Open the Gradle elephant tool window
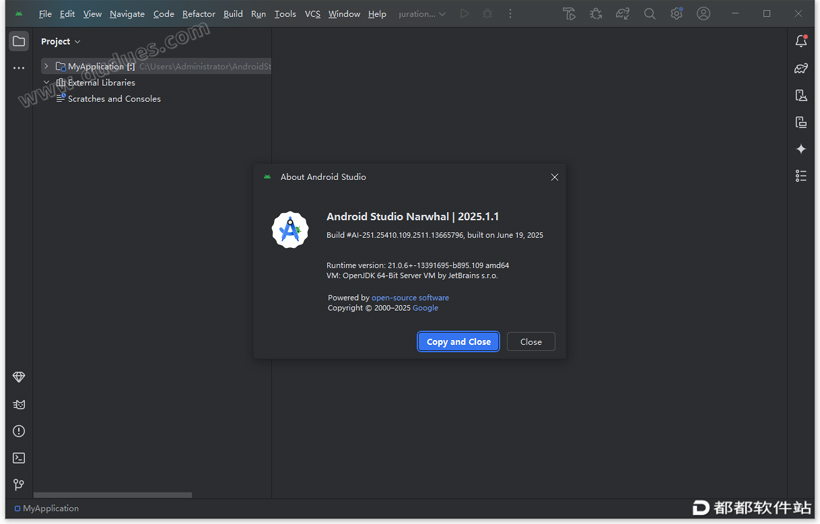Image resolution: width=820 pixels, height=524 pixels. [801, 68]
